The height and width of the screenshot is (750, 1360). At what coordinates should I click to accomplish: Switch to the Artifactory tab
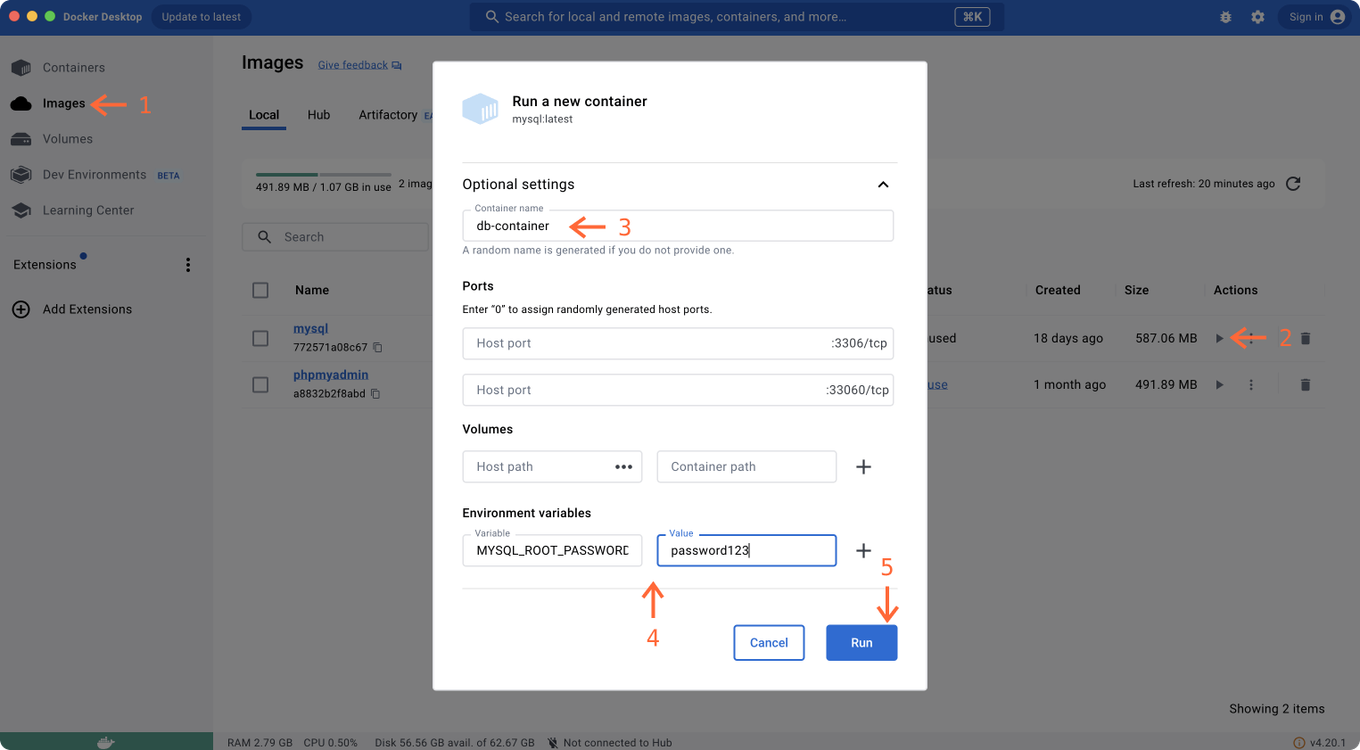point(388,115)
